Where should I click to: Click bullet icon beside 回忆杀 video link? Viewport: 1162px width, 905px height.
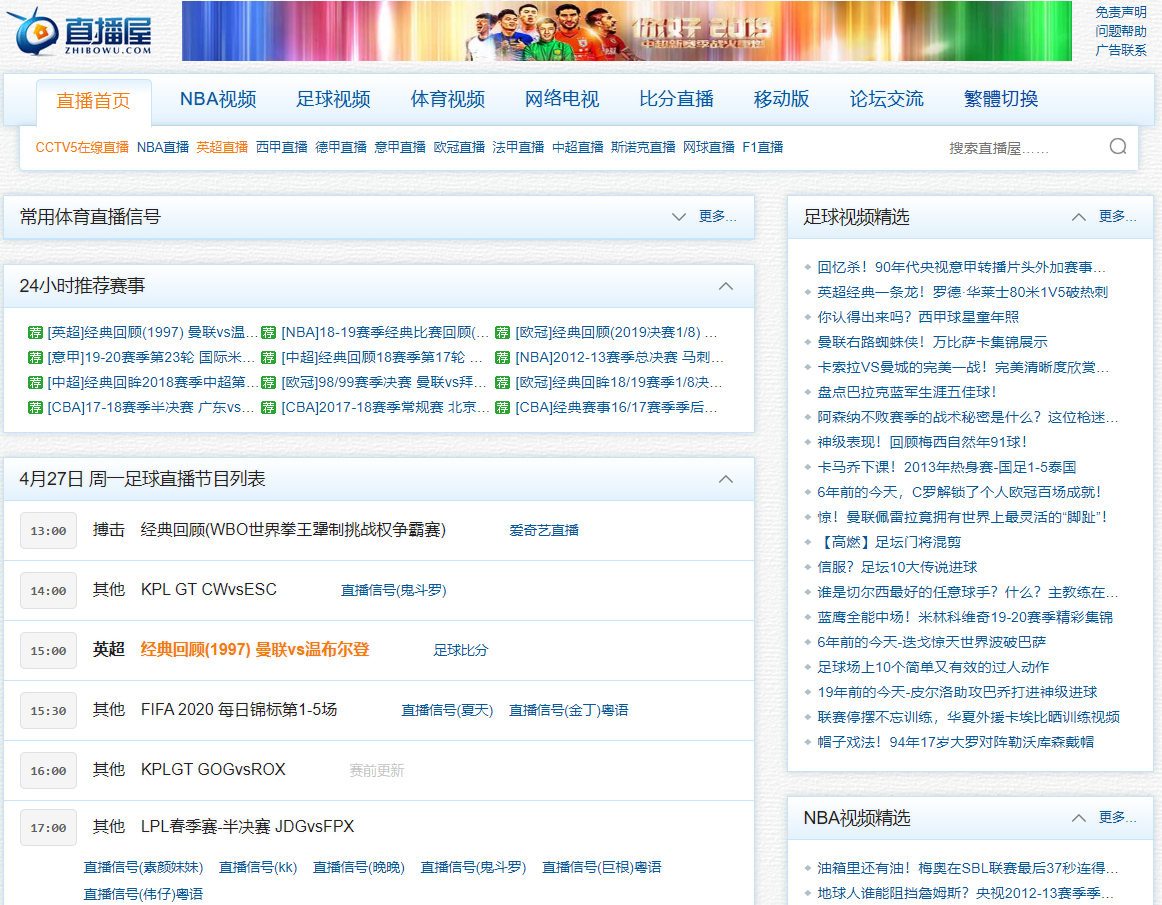click(808, 268)
